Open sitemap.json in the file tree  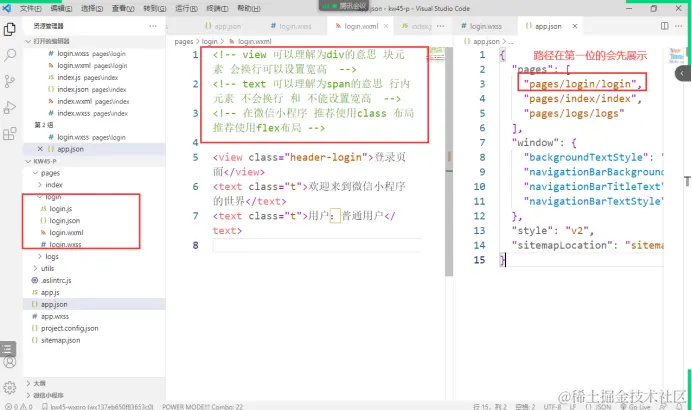click(x=94, y=340)
